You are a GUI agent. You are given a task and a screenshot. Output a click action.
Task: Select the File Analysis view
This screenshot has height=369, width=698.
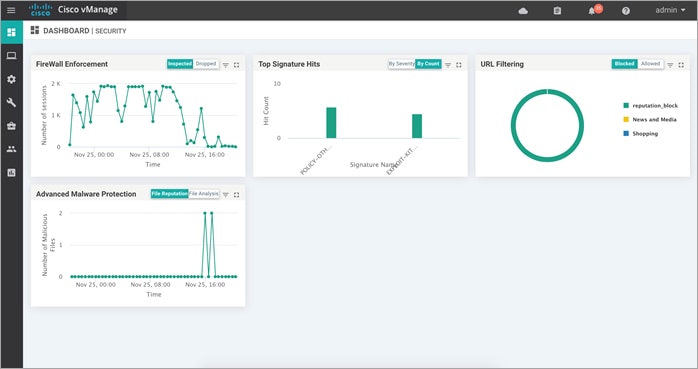204,194
